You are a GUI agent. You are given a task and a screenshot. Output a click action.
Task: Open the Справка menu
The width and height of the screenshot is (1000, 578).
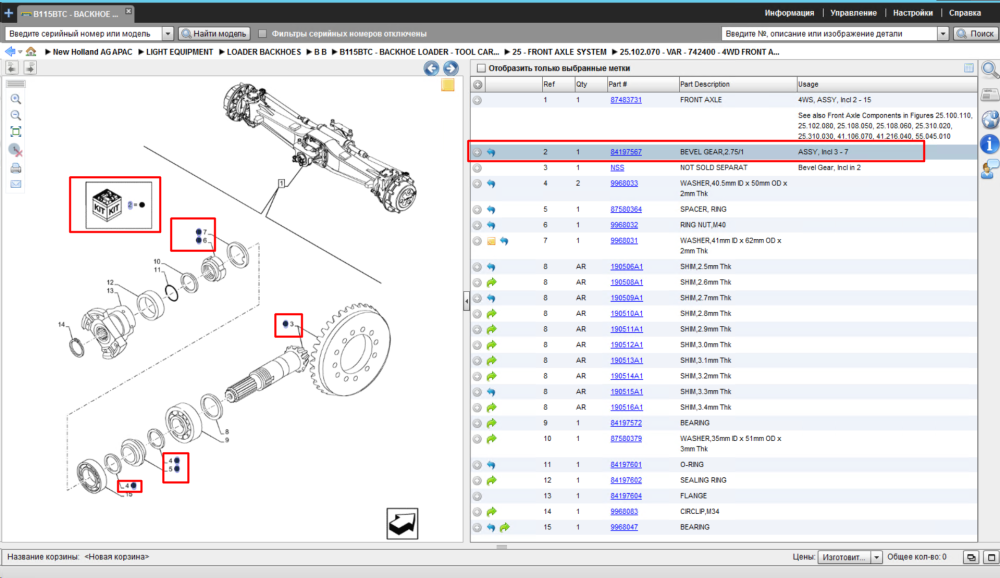coord(964,13)
